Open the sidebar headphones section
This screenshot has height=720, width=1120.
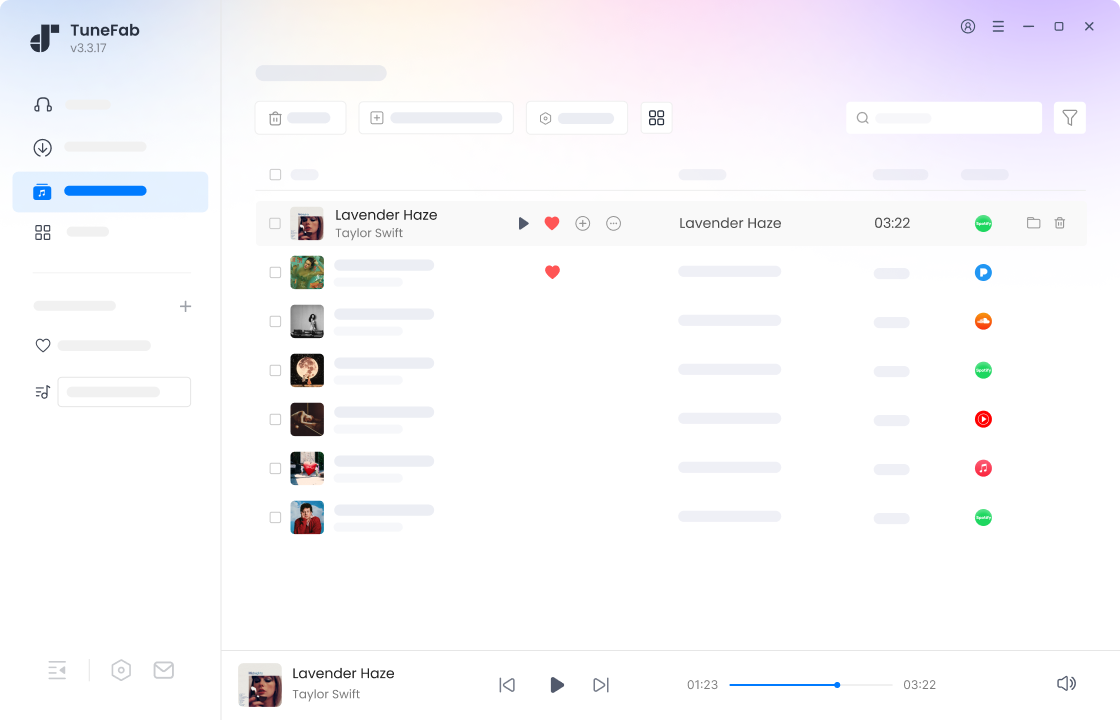click(43, 105)
